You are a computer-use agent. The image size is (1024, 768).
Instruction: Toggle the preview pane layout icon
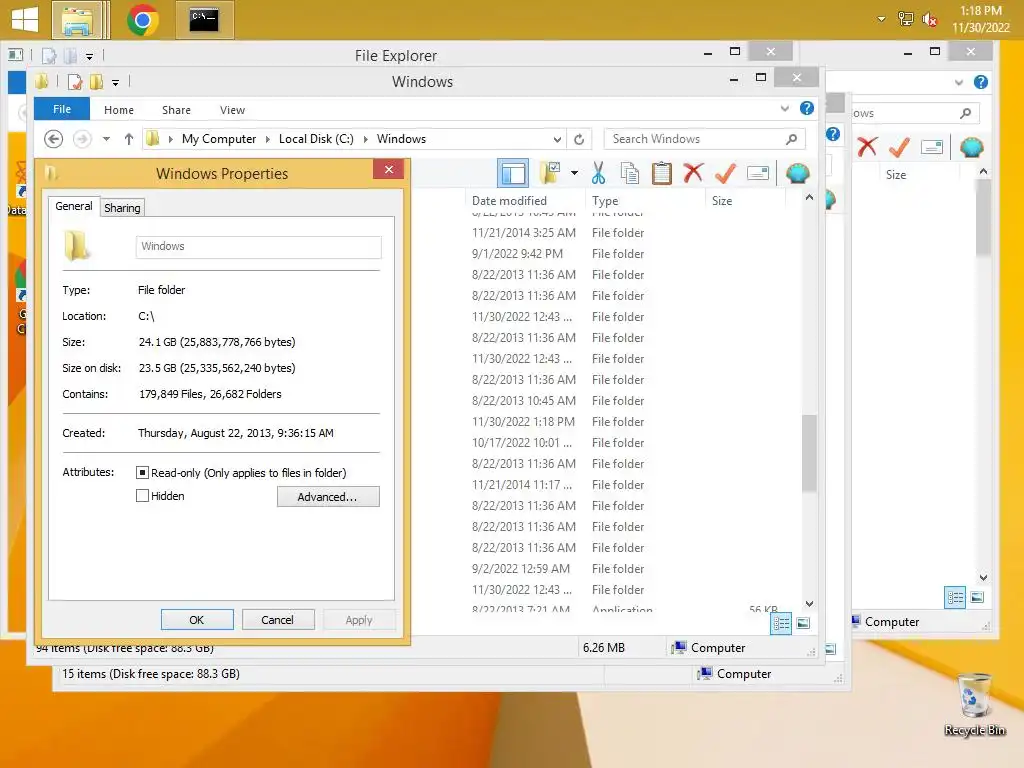tap(513, 174)
